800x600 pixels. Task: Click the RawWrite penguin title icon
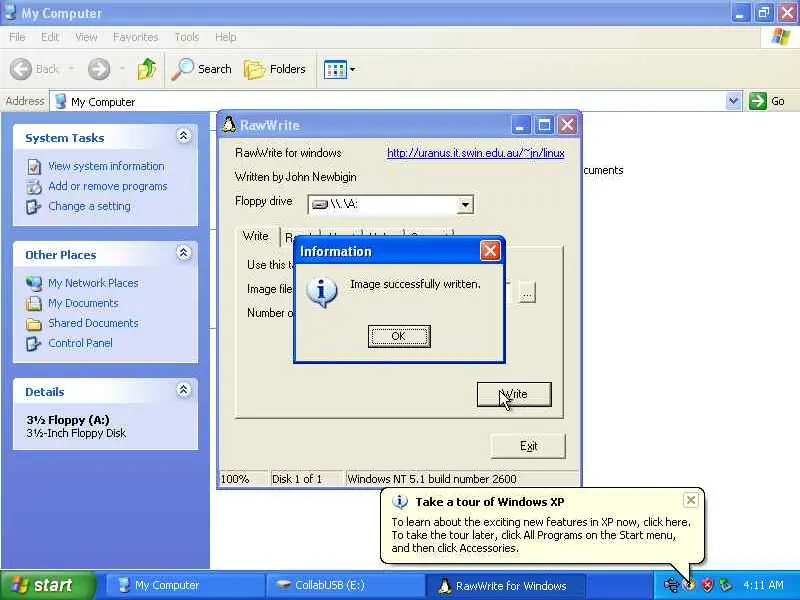pos(229,124)
